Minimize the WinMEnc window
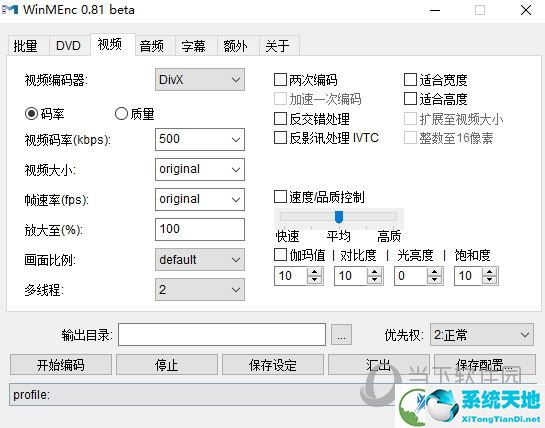This screenshot has width=545, height=428. (x=435, y=10)
